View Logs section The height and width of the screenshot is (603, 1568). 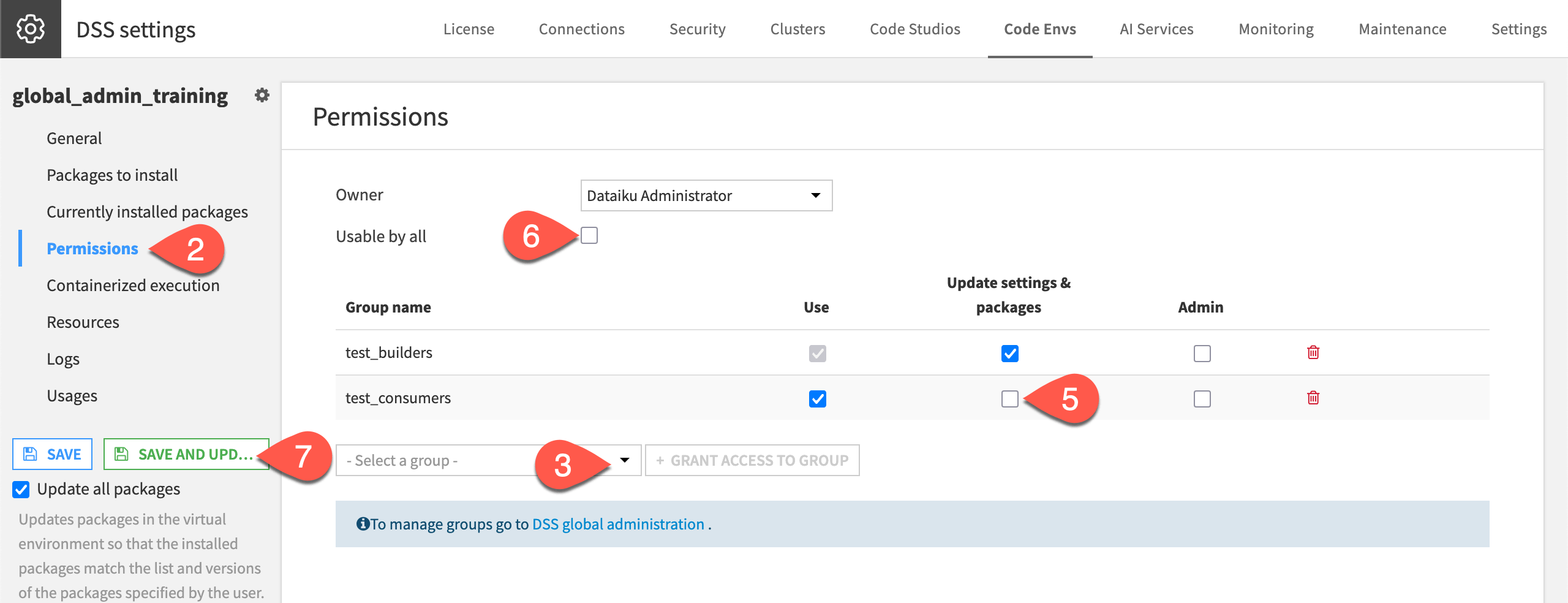tap(63, 359)
